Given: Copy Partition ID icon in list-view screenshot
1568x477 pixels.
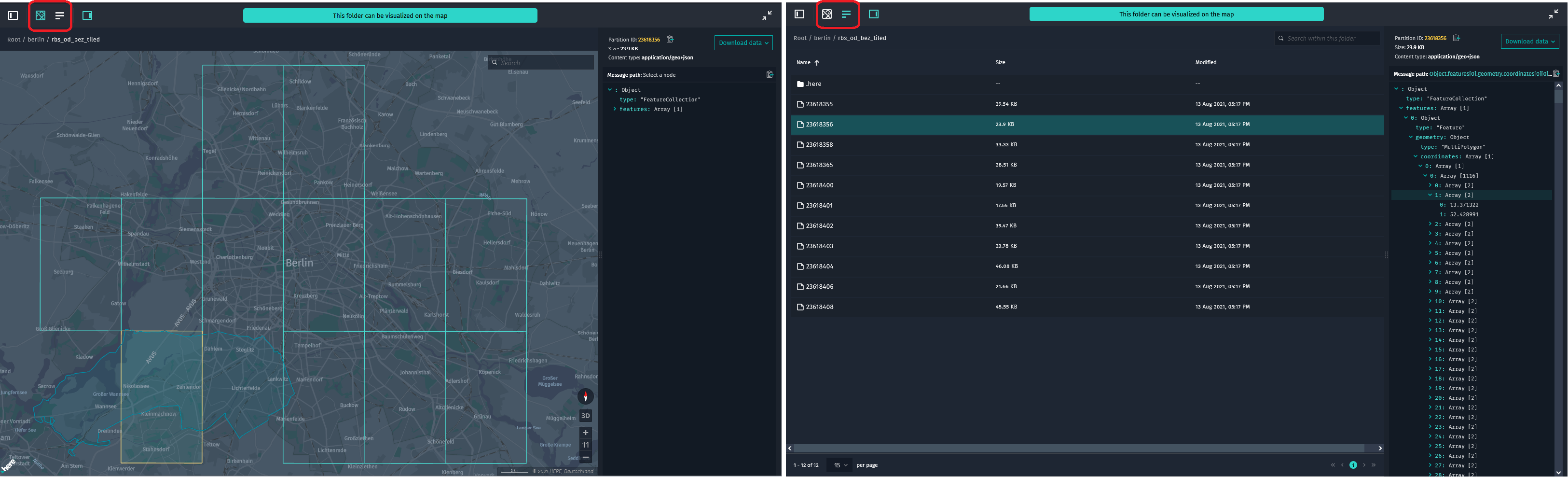Looking at the screenshot, I should (x=1456, y=38).
